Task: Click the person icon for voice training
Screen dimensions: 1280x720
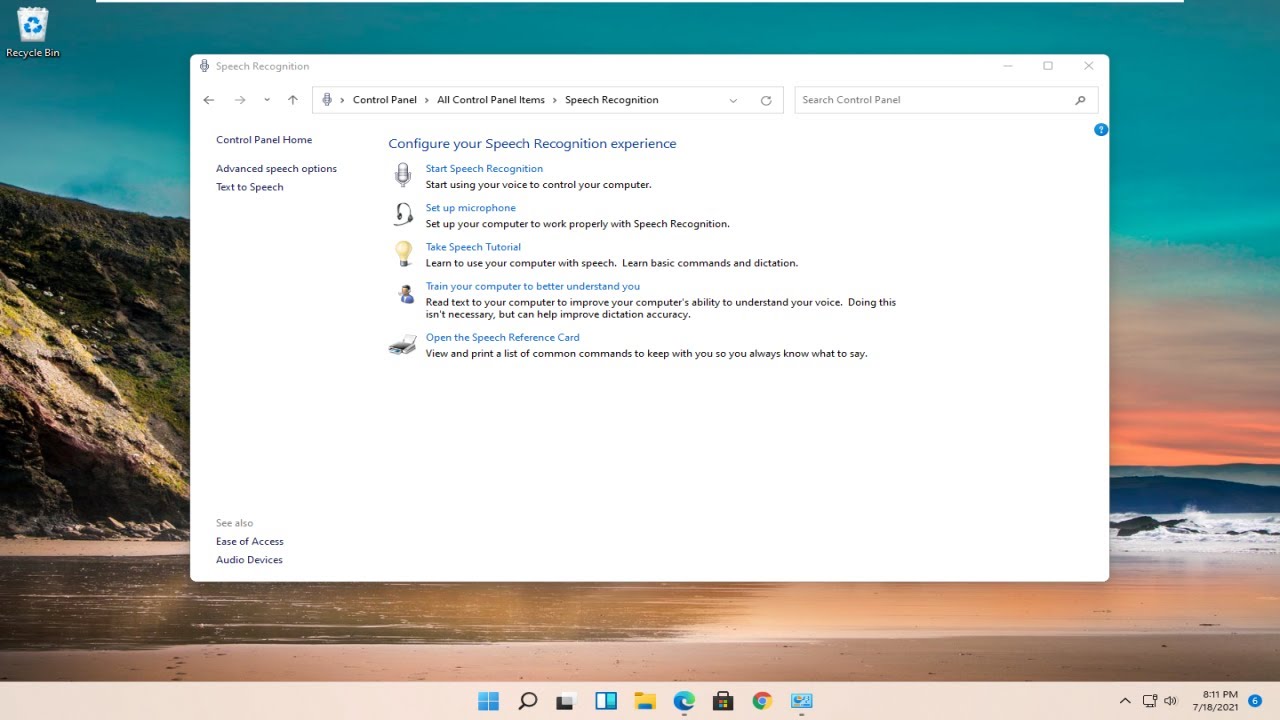Action: (405, 294)
